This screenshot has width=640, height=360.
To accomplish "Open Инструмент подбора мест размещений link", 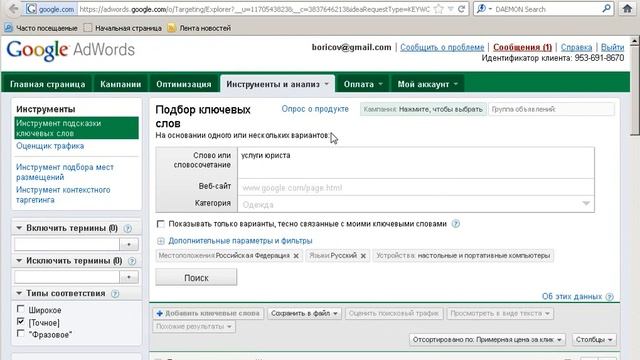I will 65,172.
